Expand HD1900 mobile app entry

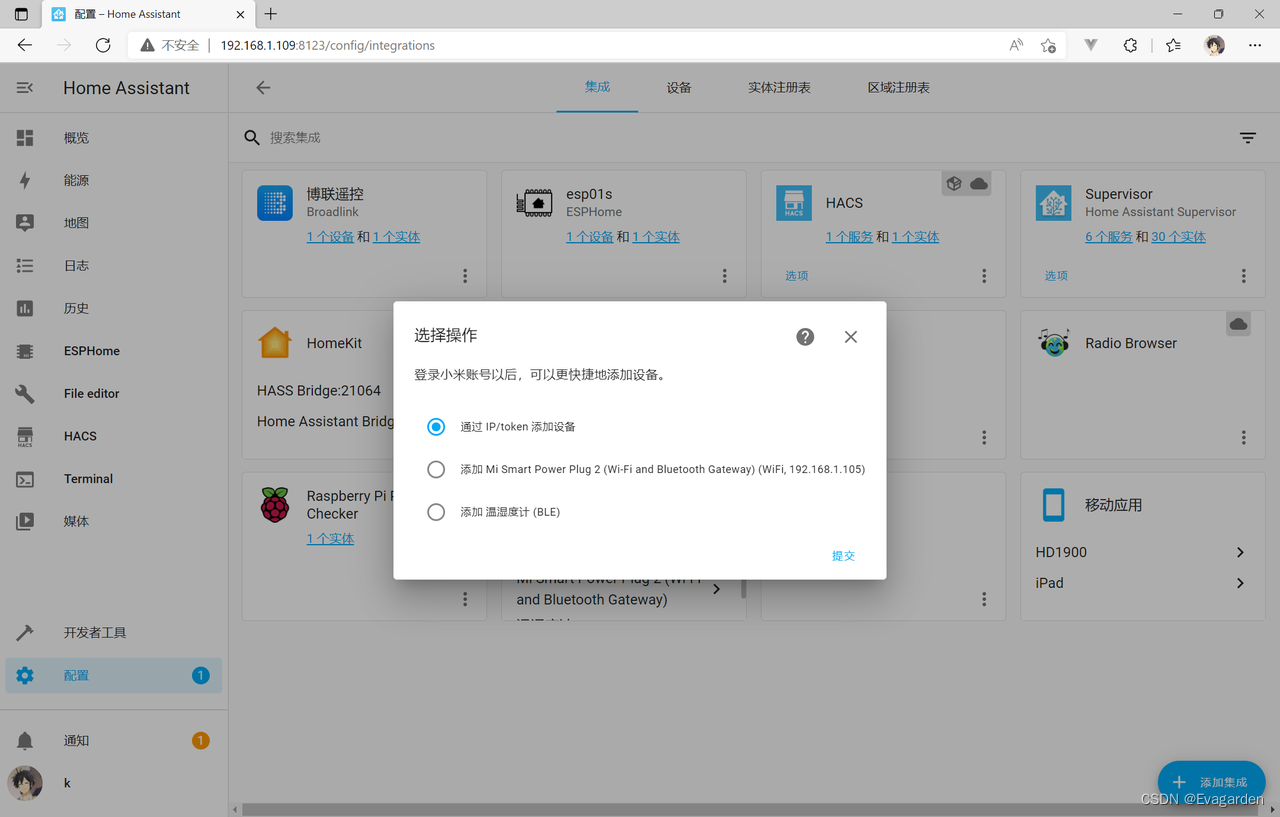point(1240,552)
